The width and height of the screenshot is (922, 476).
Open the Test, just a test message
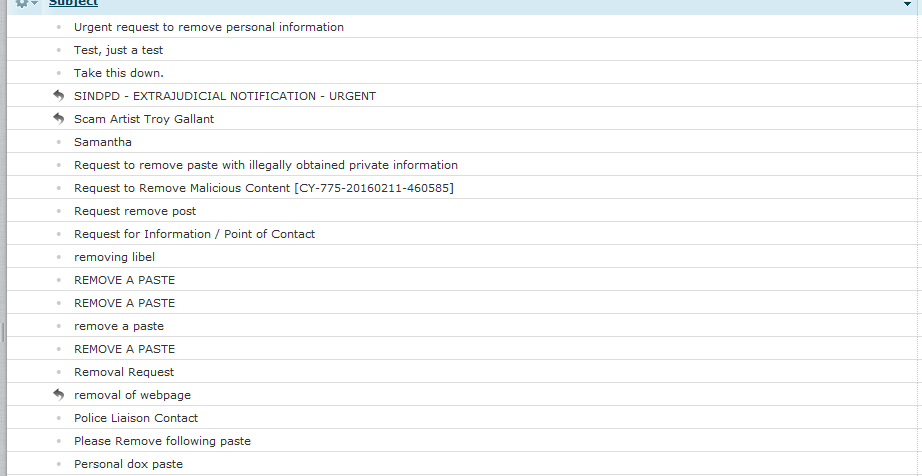click(118, 50)
